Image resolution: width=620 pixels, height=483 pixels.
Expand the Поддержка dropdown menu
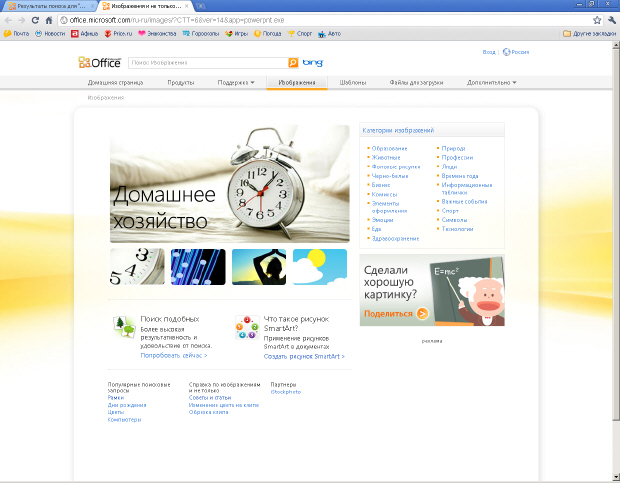tap(236, 83)
